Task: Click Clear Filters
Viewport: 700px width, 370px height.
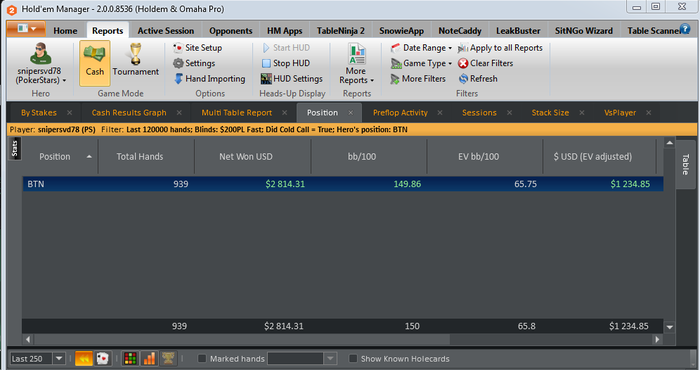Action: 486,63
